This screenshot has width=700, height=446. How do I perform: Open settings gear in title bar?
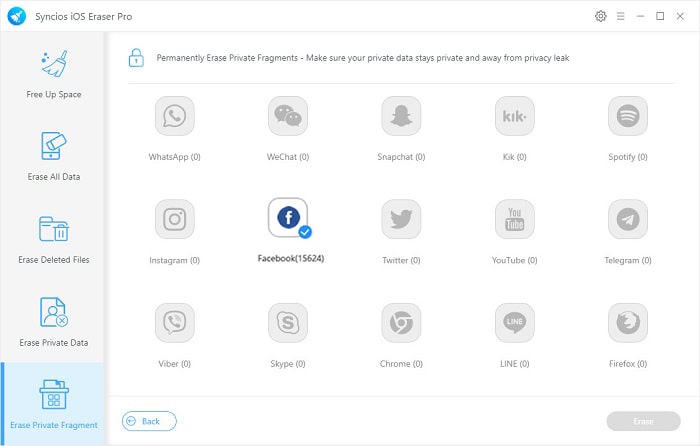click(x=601, y=17)
